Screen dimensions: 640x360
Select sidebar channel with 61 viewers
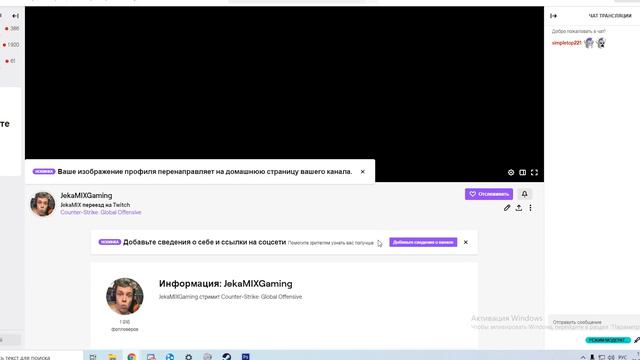pyautogui.click(x=11, y=61)
